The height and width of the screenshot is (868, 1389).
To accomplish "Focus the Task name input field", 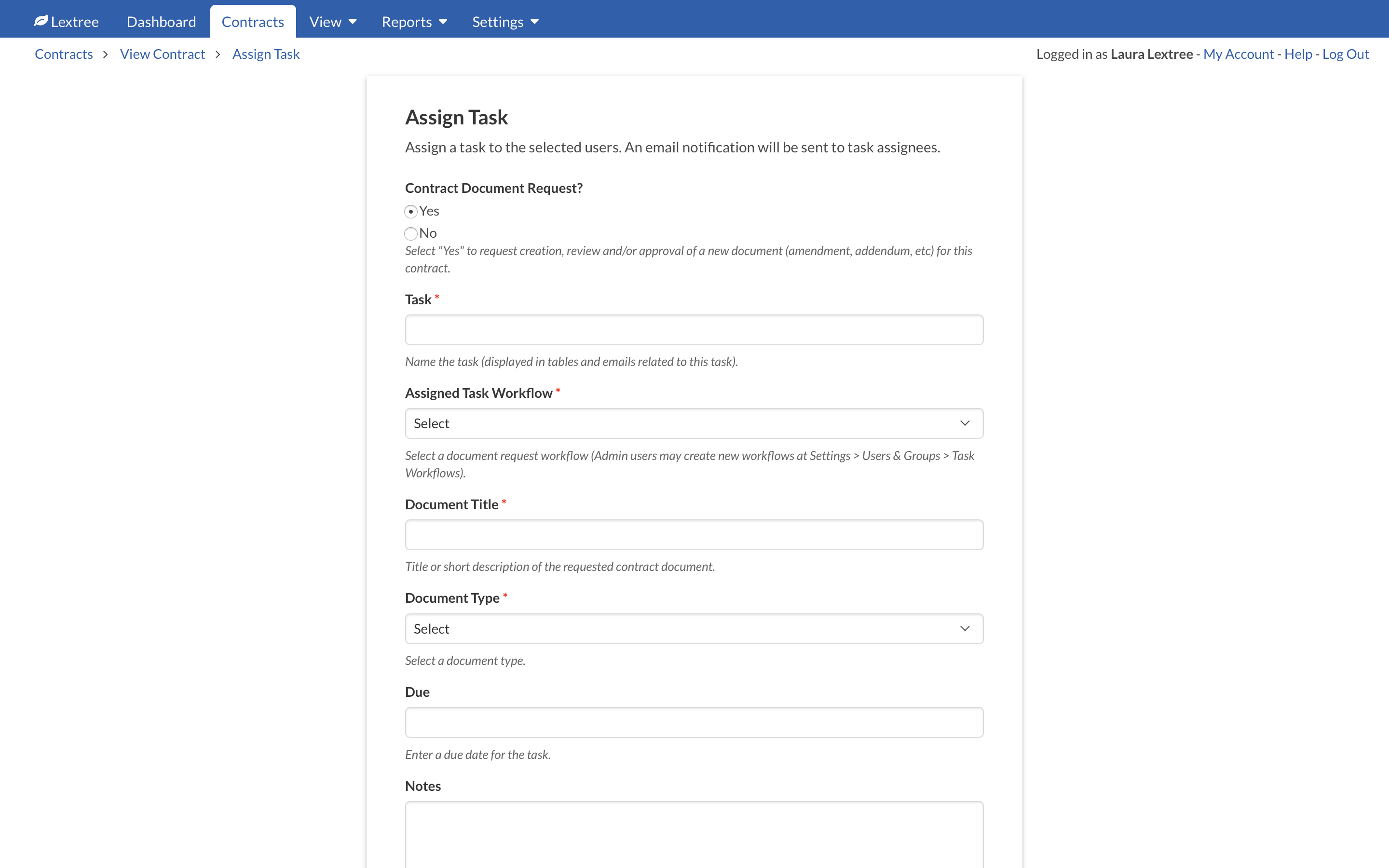I will (x=694, y=329).
